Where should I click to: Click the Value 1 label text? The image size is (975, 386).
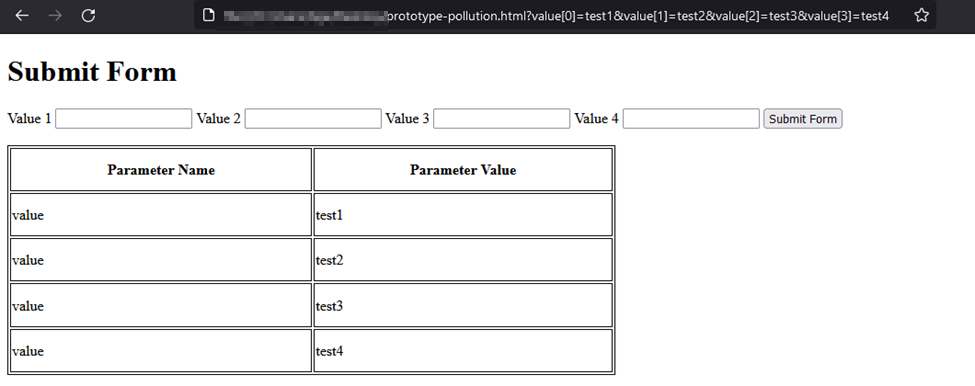[29, 119]
